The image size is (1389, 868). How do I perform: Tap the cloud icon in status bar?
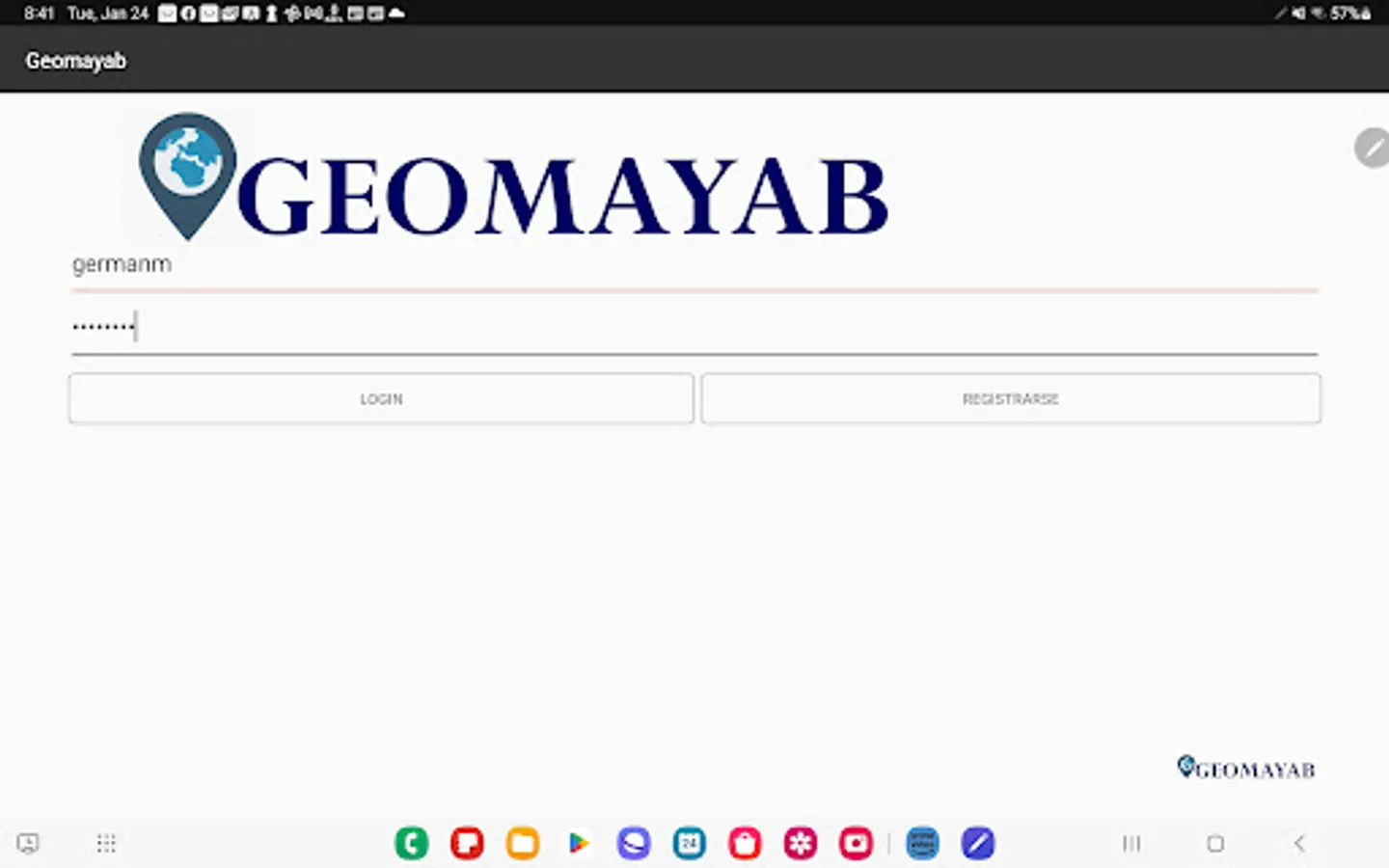(x=396, y=14)
